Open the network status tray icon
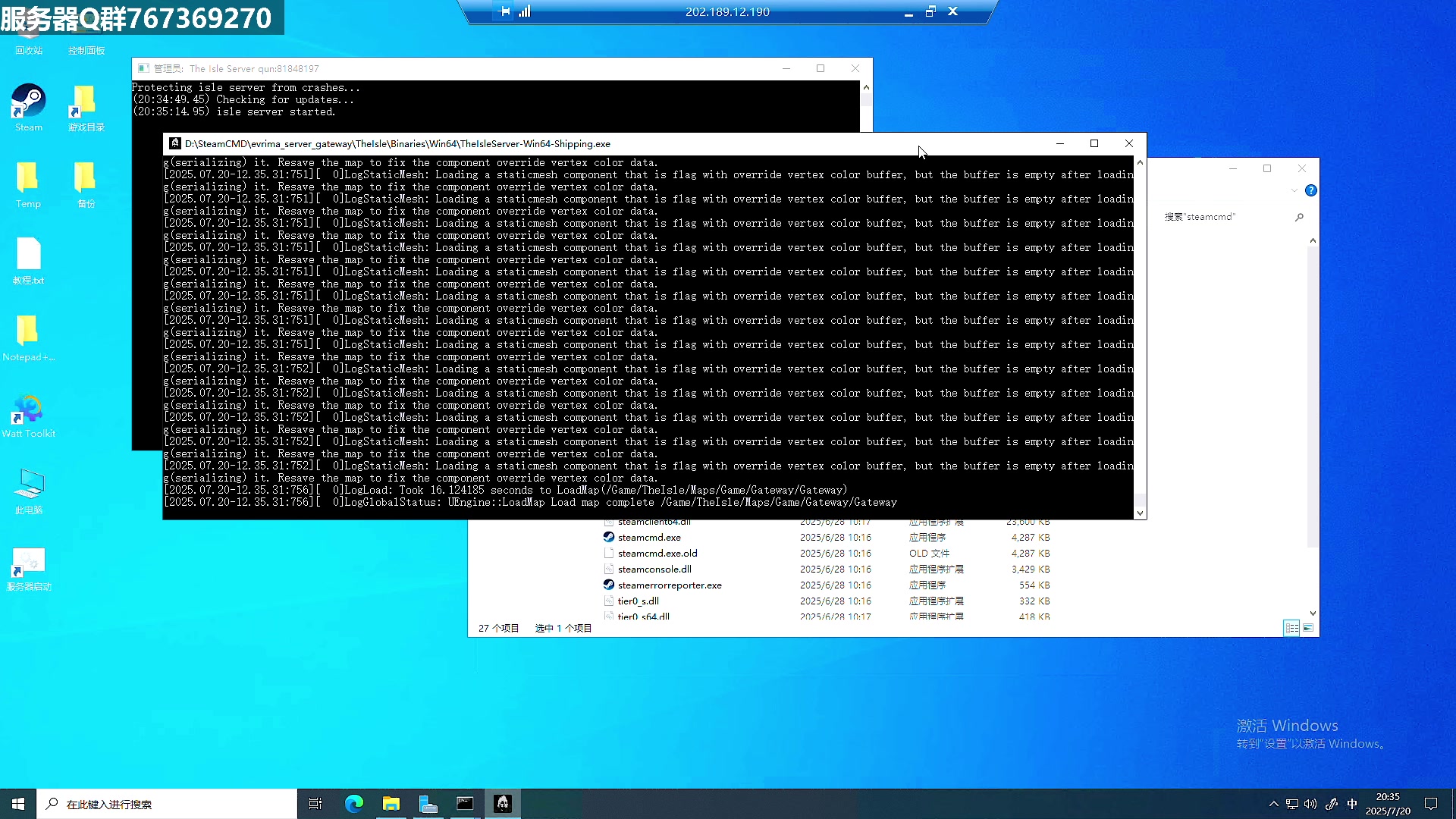This screenshot has width=1456, height=819. coord(1292,804)
